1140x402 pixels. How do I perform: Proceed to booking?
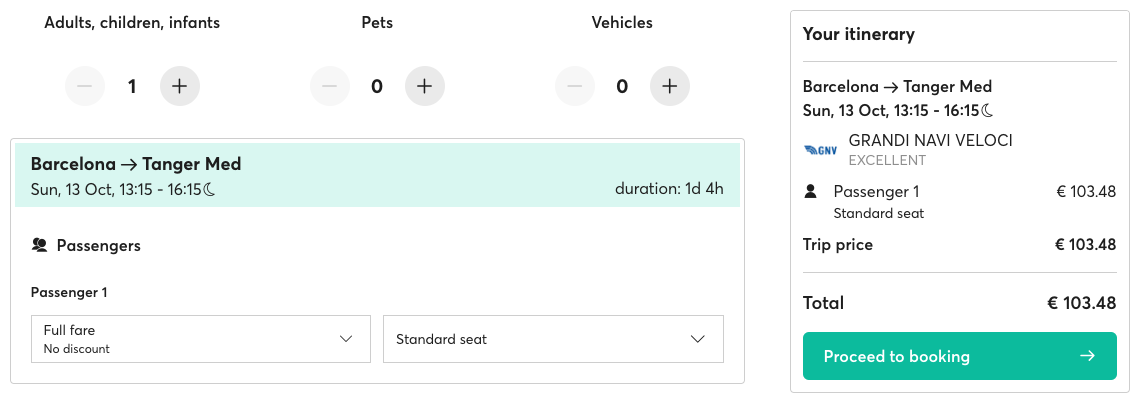(x=960, y=356)
